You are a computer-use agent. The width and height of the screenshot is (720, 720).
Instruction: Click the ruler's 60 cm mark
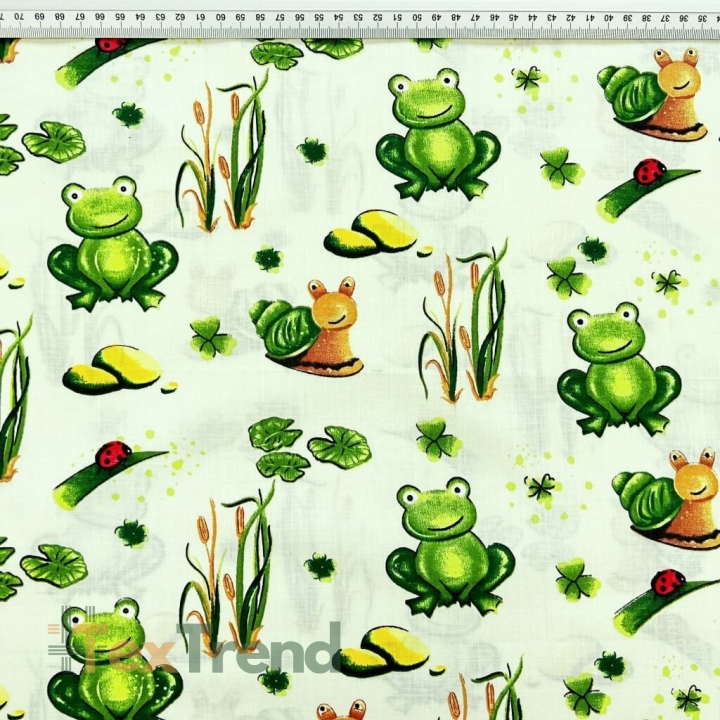click(x=220, y=18)
